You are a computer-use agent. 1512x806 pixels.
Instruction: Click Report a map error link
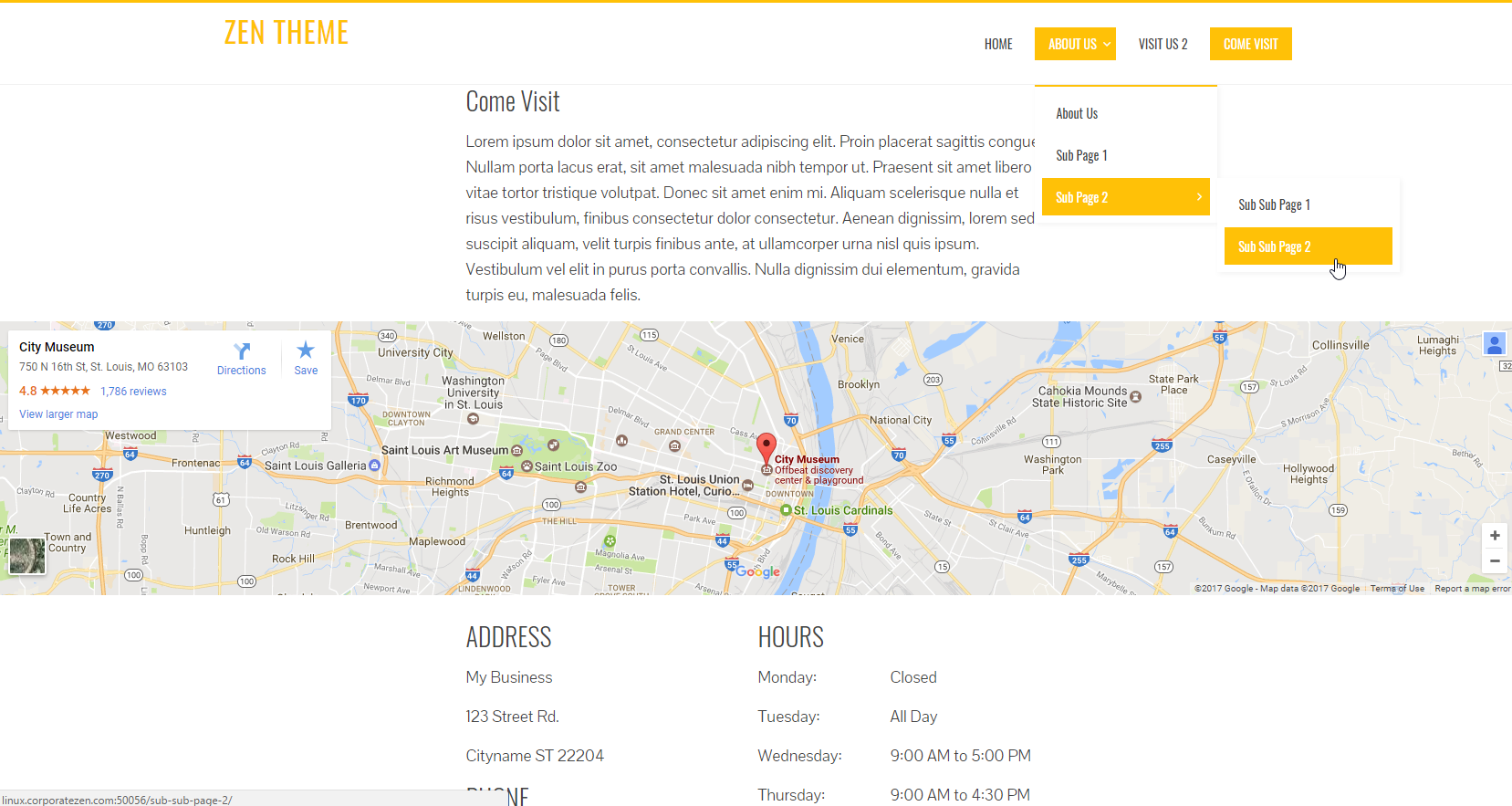[x=1473, y=589]
